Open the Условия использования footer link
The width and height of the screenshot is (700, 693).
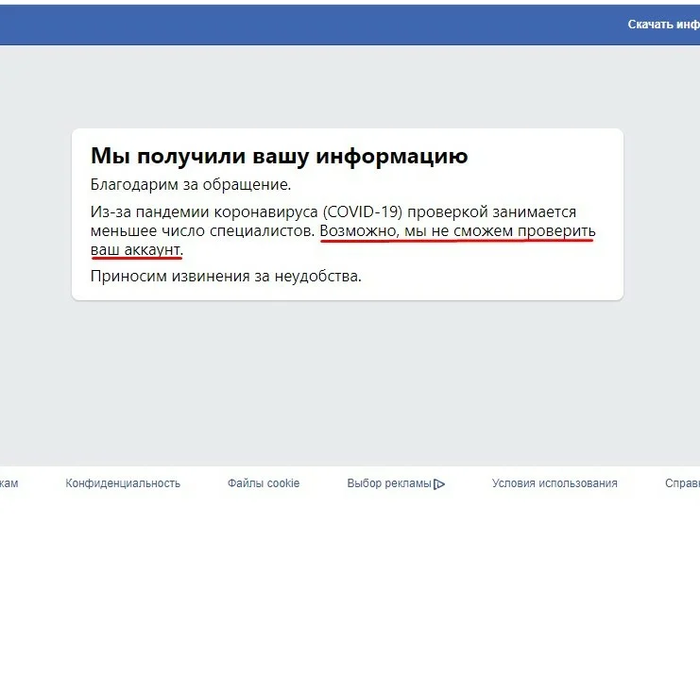[554, 483]
